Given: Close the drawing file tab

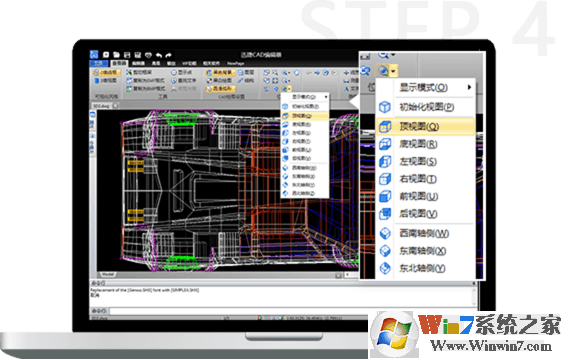Looking at the screenshot, I should point(115,106).
